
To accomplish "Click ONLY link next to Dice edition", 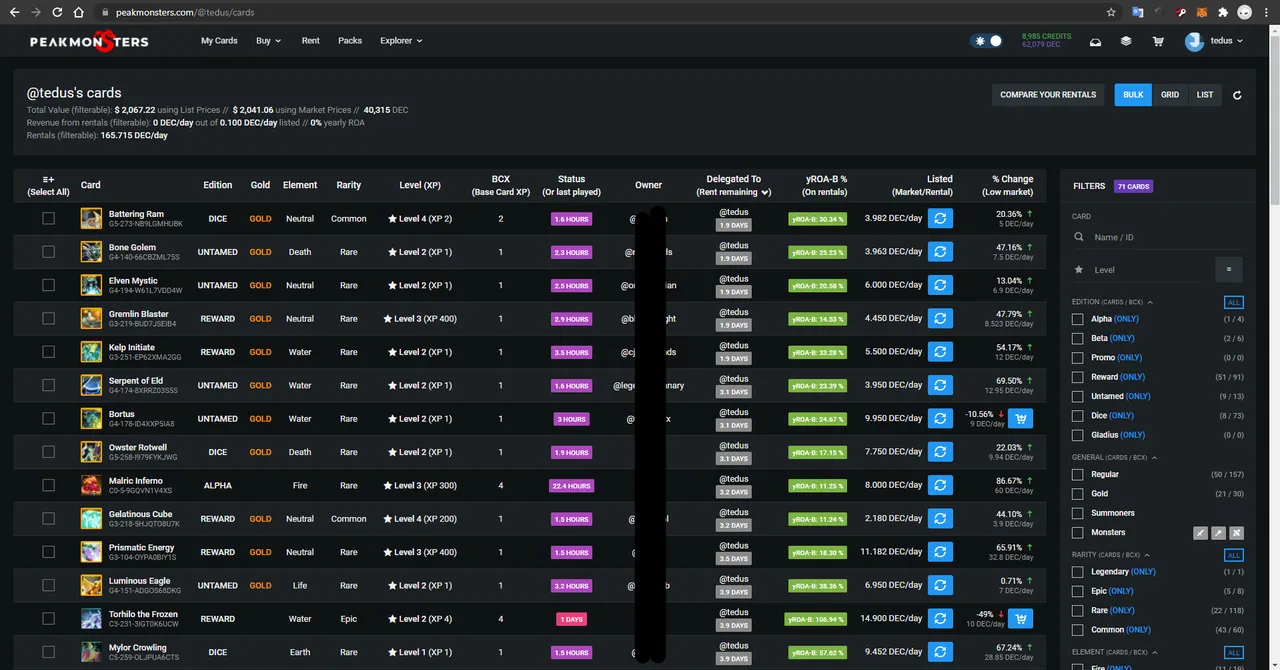I will click(1122, 416).
